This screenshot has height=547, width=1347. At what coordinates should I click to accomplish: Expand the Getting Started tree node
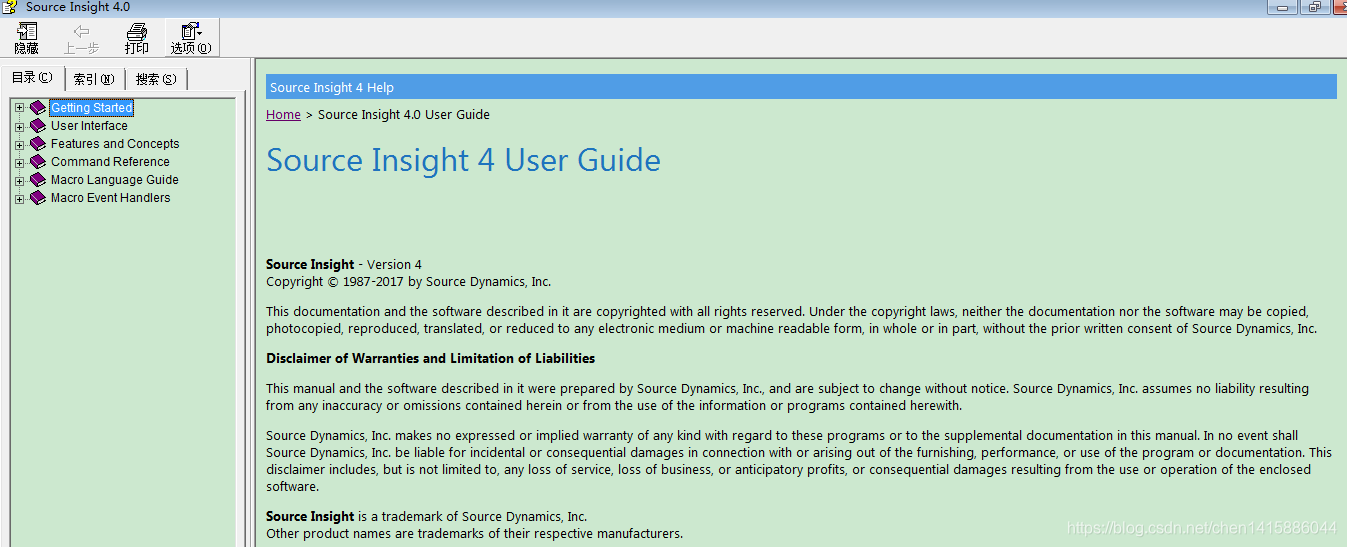point(19,108)
